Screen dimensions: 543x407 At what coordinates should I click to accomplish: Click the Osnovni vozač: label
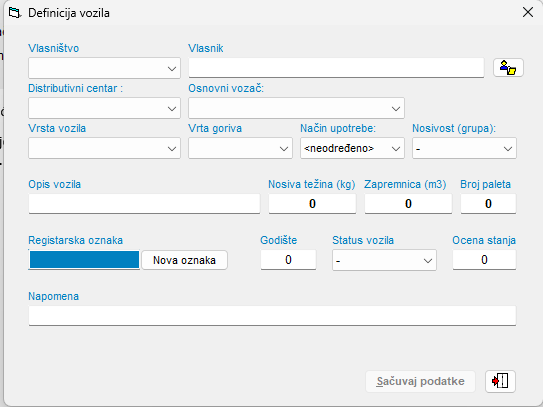(x=226, y=88)
